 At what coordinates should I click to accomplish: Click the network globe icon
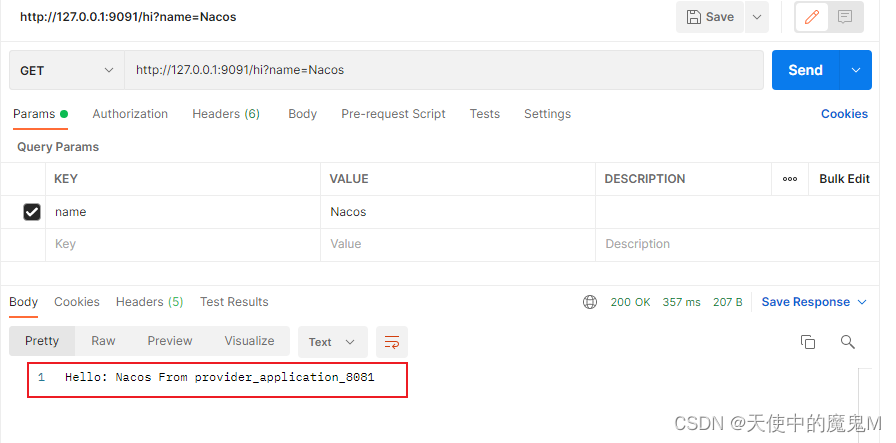pos(590,302)
